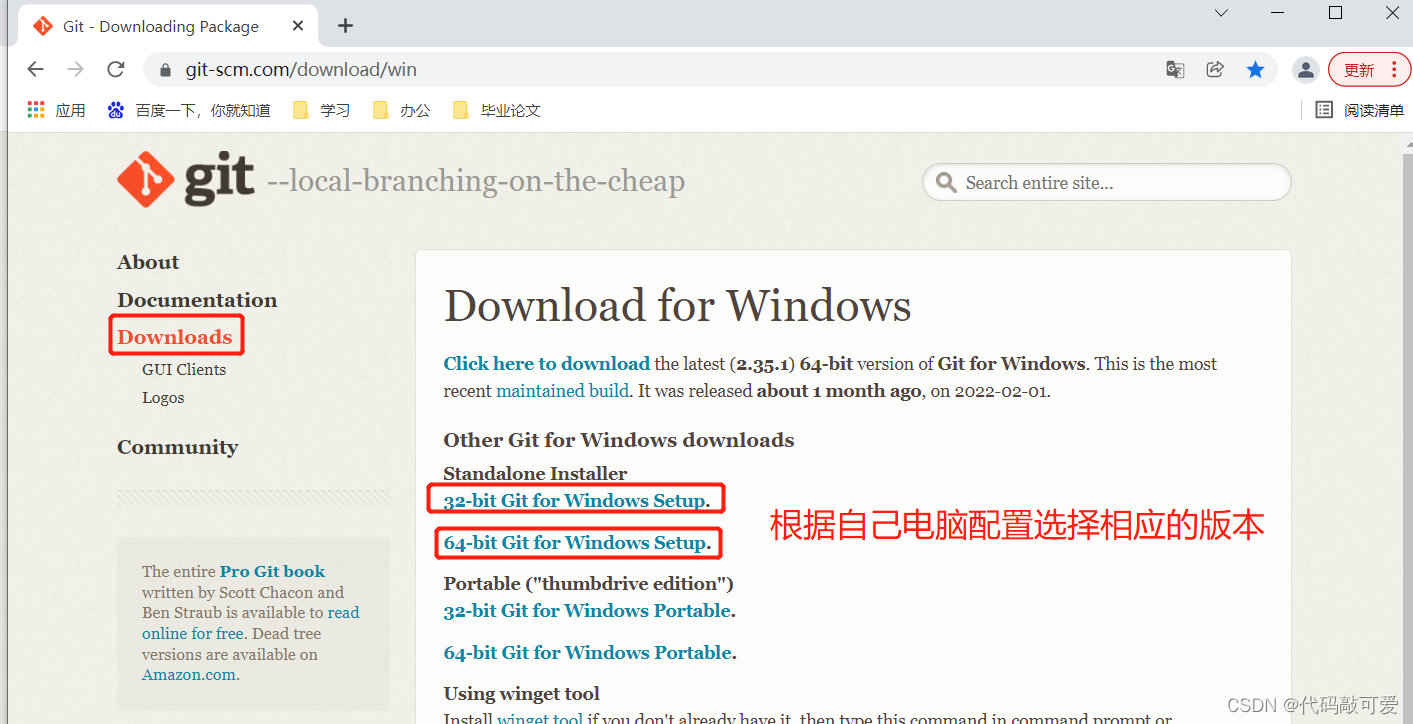The width and height of the screenshot is (1413, 724).
Task: Open the About section
Action: point(148,262)
